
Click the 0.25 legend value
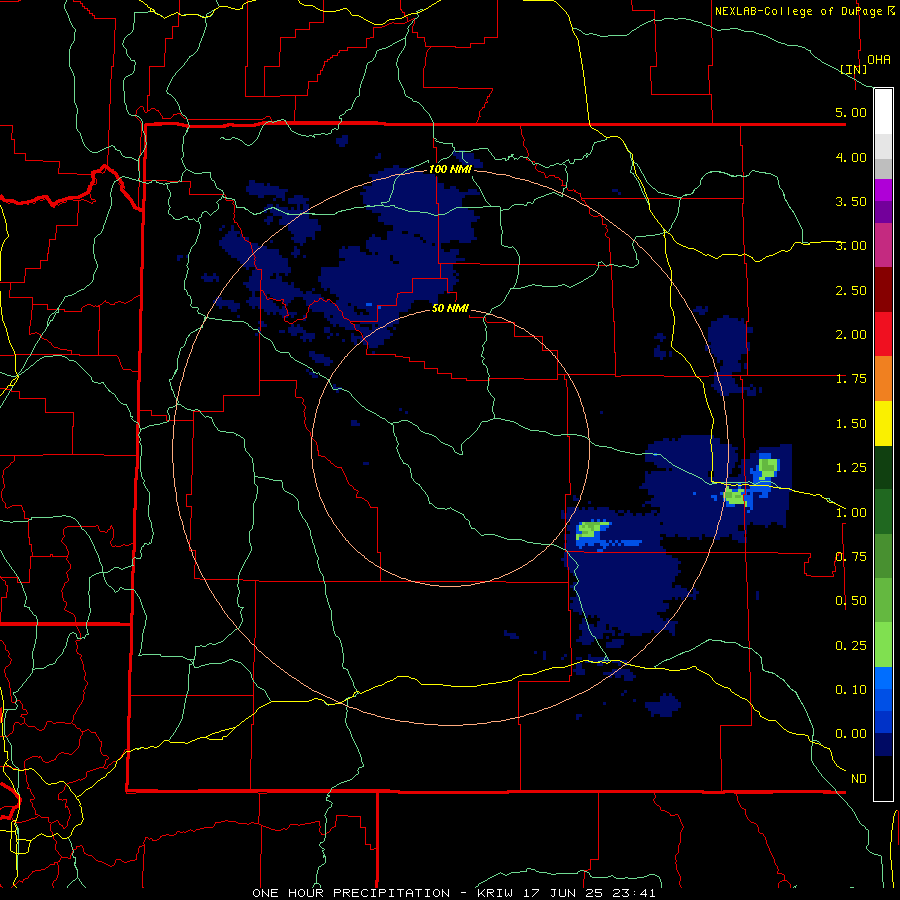851,646
